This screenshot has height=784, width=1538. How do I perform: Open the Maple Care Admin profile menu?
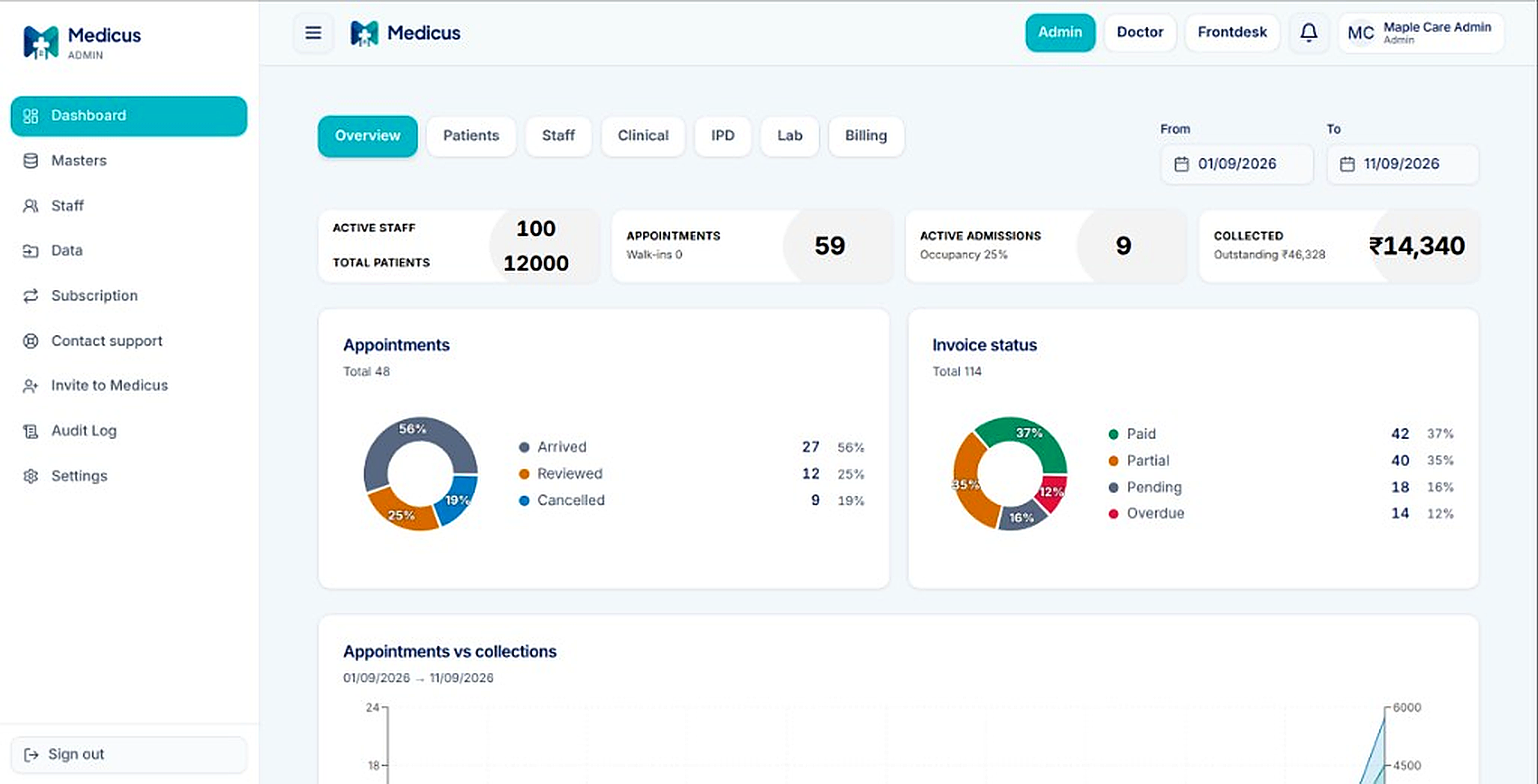coord(1420,33)
